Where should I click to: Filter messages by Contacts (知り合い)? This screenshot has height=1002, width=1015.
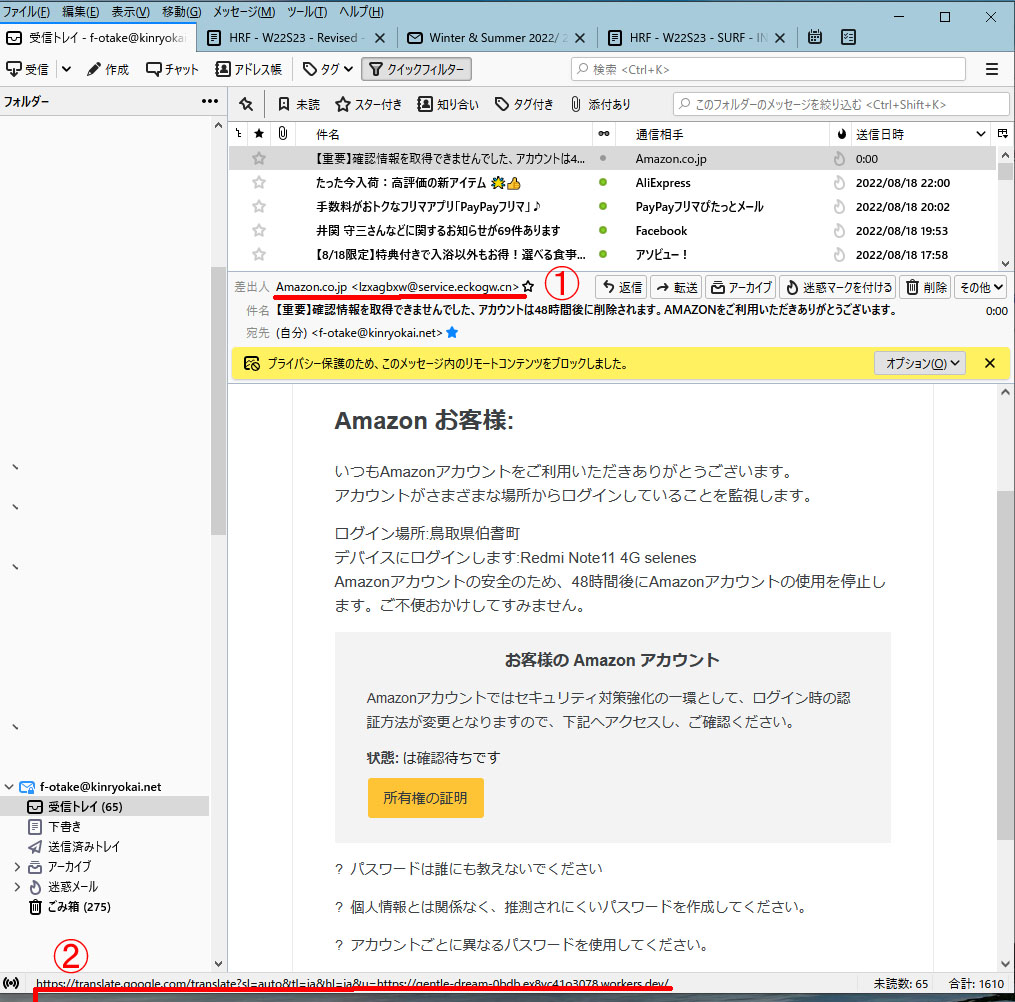[448, 104]
